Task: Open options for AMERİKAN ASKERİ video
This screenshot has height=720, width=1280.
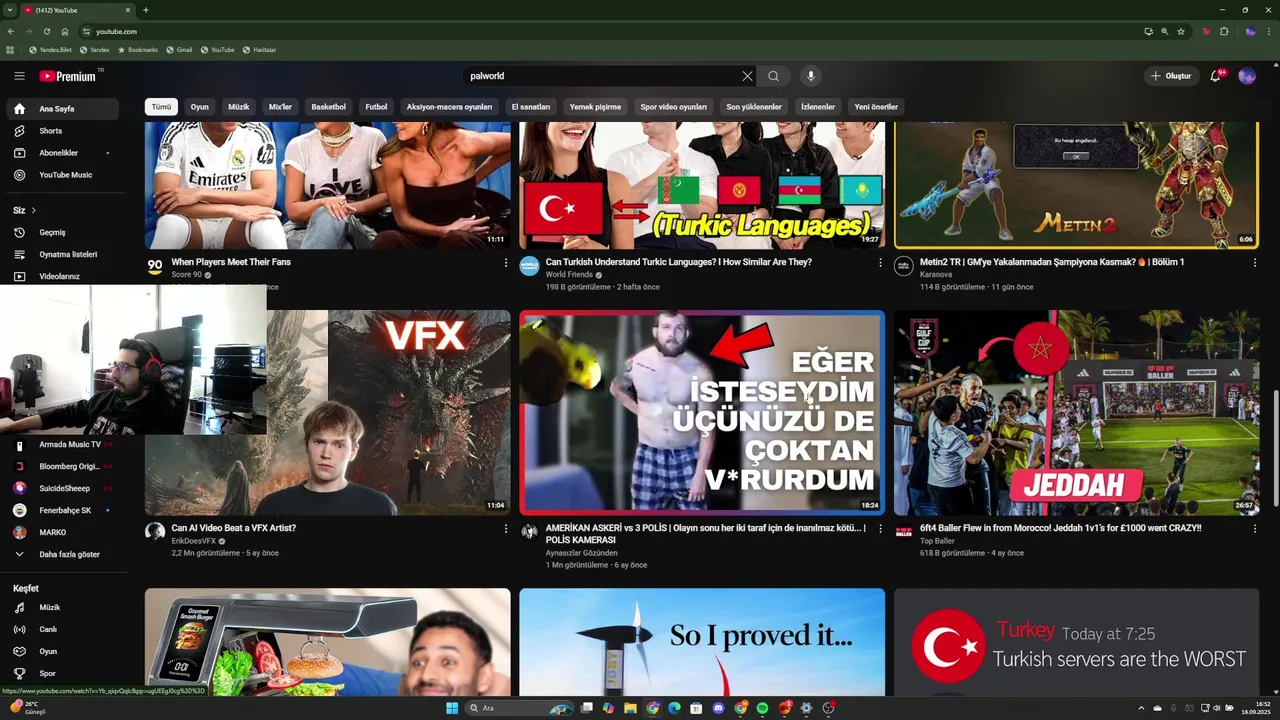Action: (880, 529)
